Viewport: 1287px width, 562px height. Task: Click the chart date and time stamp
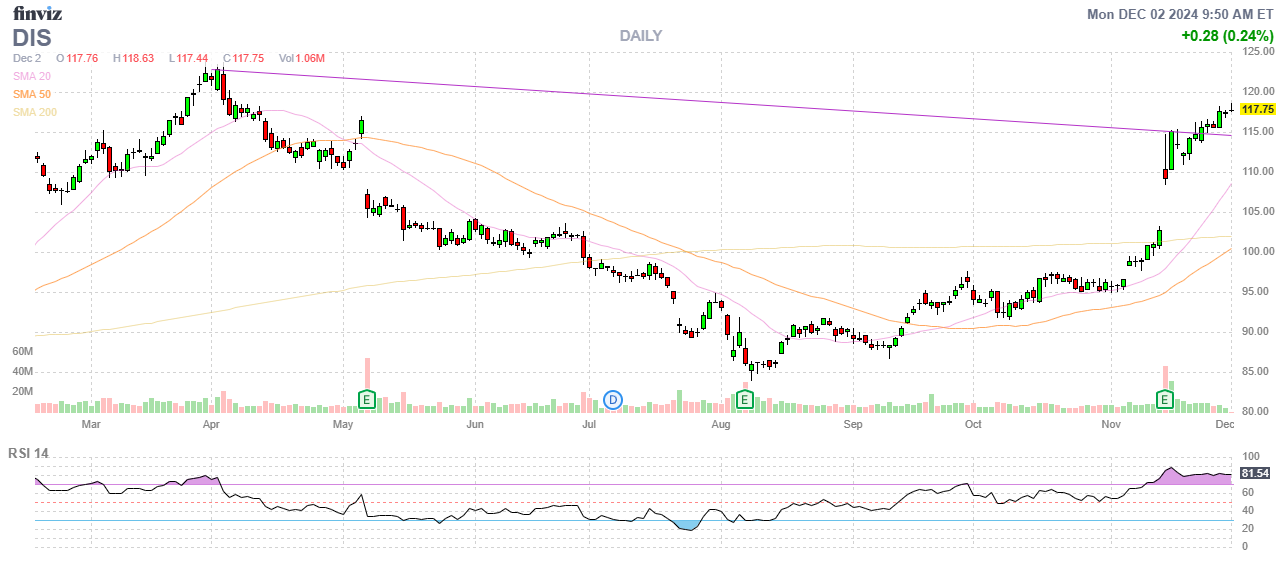click(x=1181, y=14)
